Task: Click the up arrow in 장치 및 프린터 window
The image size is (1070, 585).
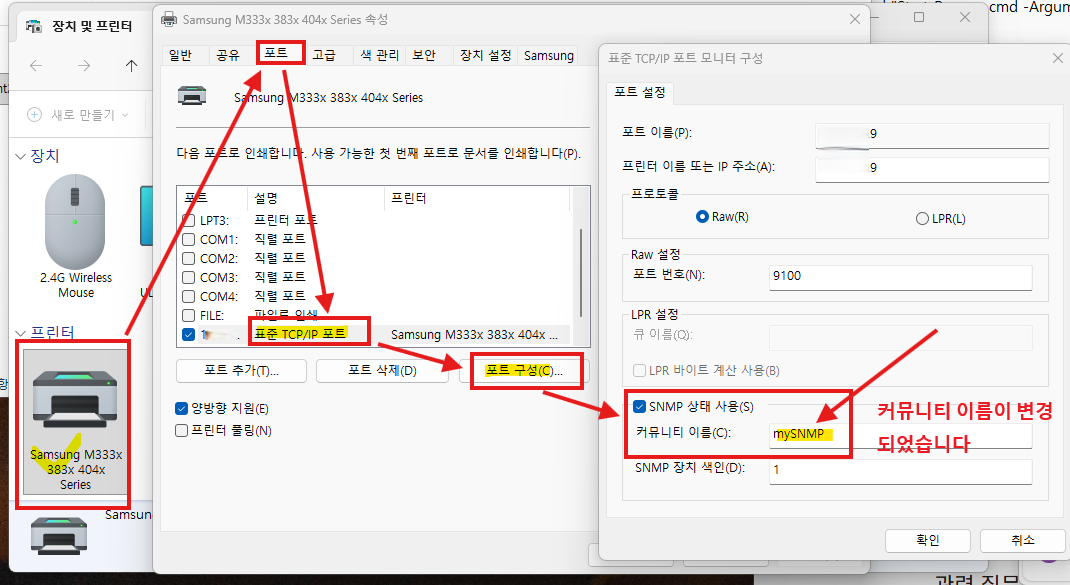Action: coord(131,66)
